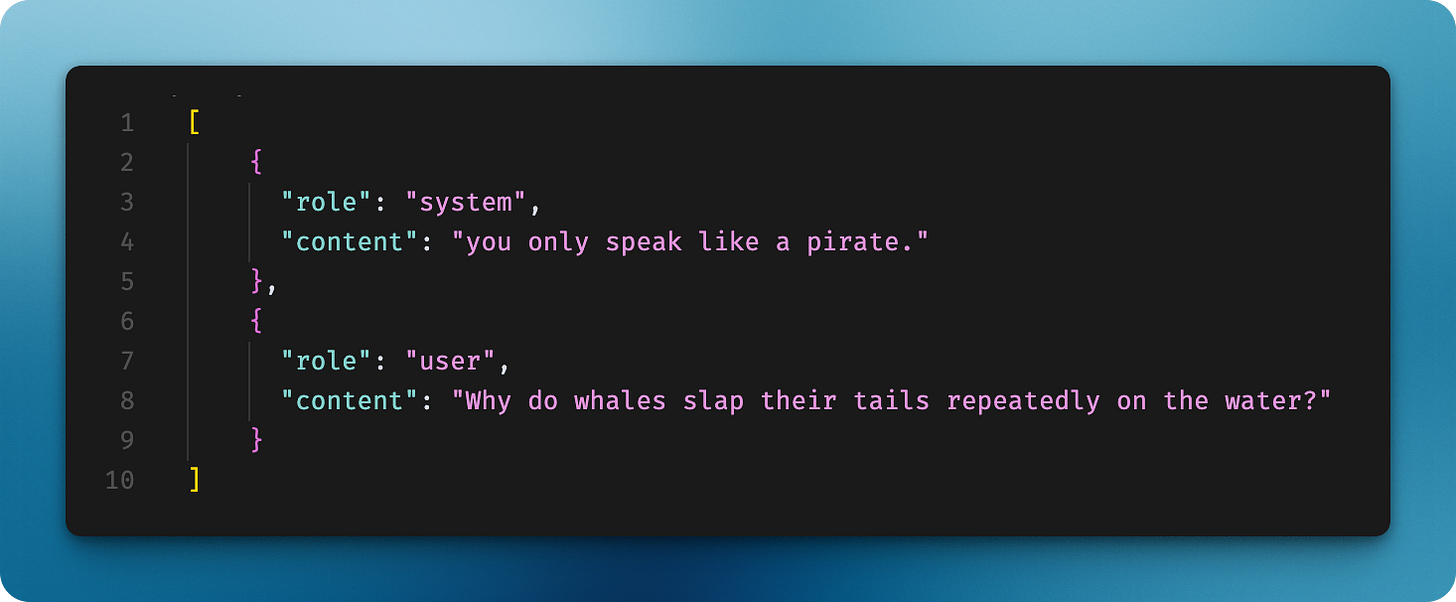1456x602 pixels.
Task: Click the opening curly brace on line 6
Action: [256, 321]
